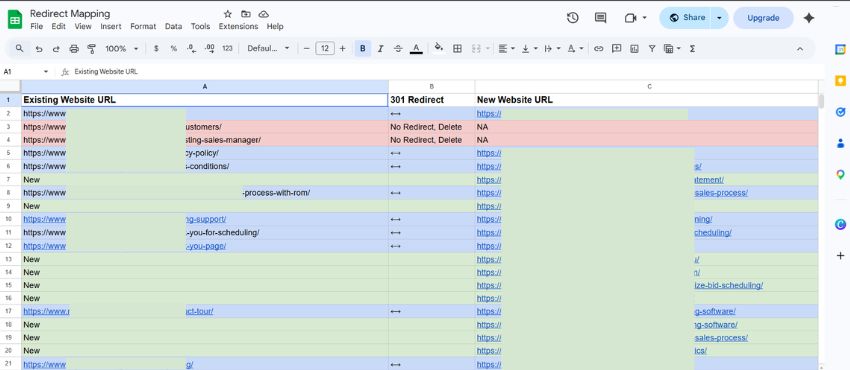Open the View menu
This screenshot has height=370, width=850.
pyautogui.click(x=83, y=27)
